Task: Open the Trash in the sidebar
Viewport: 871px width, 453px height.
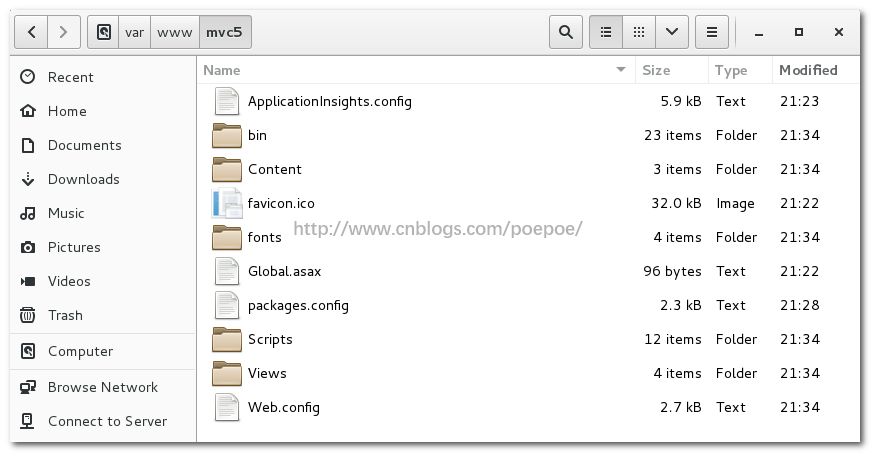Action: [x=65, y=315]
